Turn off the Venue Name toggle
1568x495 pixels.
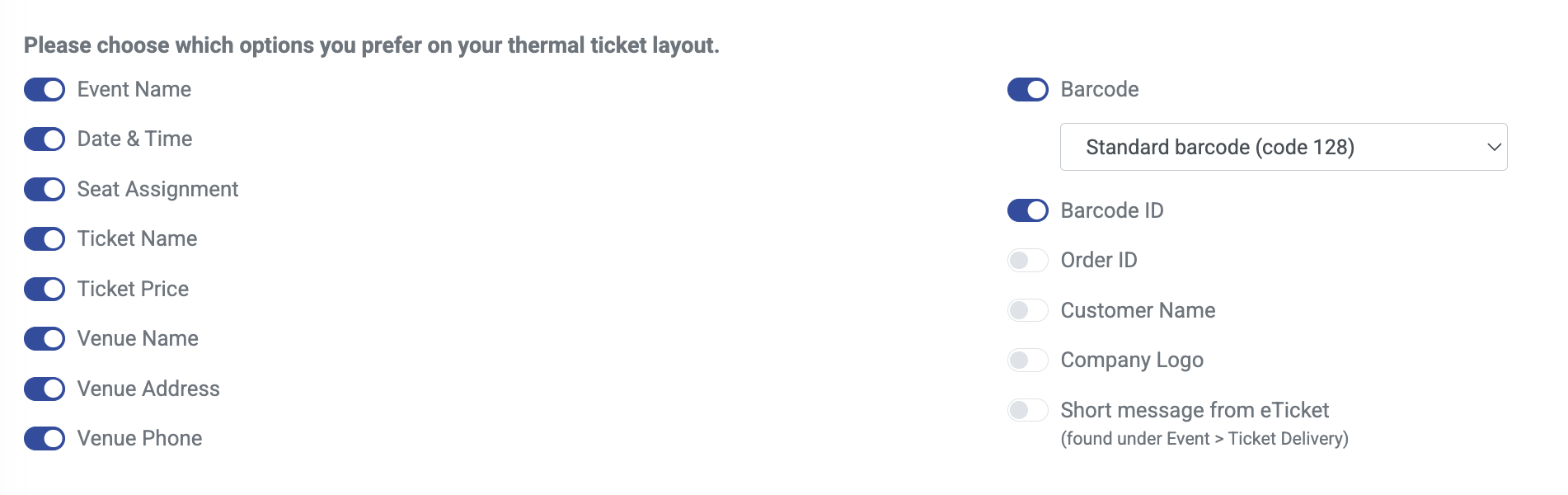tap(45, 339)
